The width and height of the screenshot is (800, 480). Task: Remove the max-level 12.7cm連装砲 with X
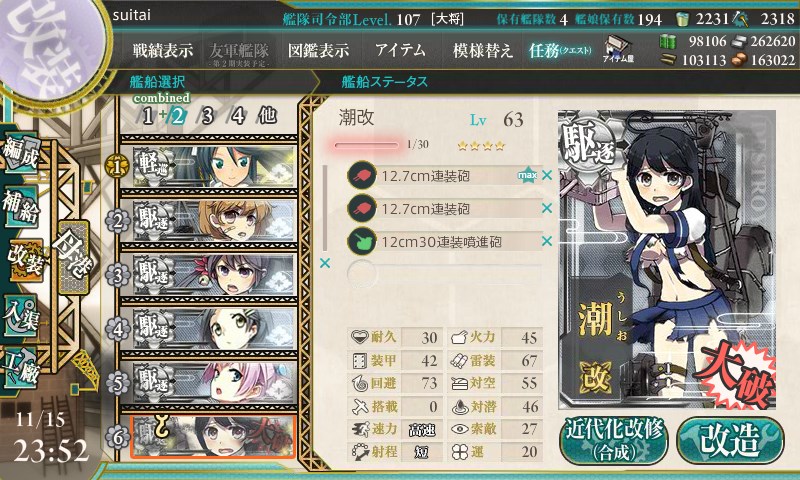click(547, 175)
